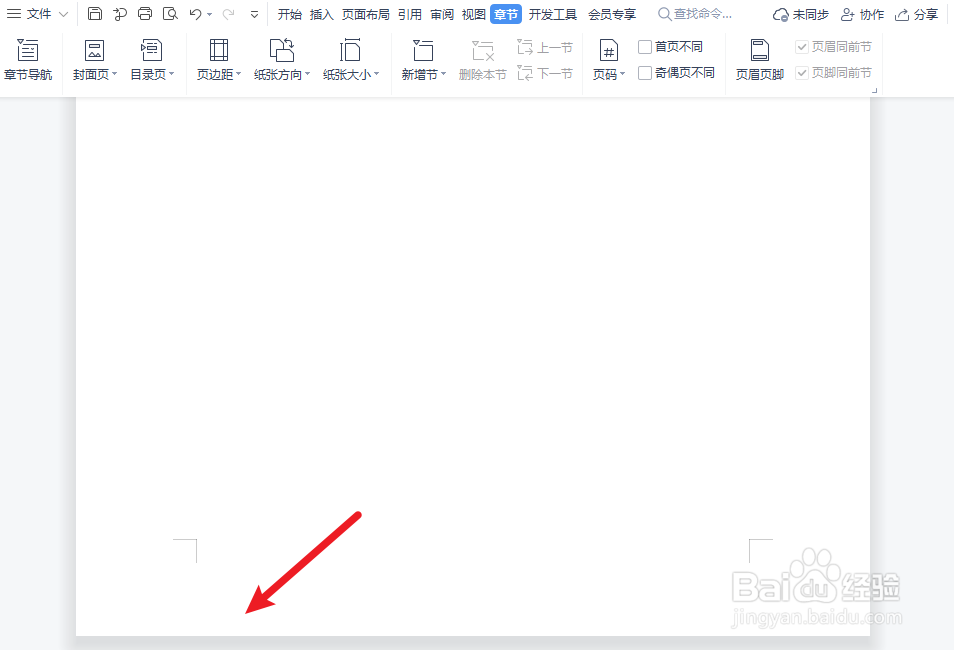Open the 章节导航 section navigation pane
The height and width of the screenshot is (650, 954).
(29, 58)
